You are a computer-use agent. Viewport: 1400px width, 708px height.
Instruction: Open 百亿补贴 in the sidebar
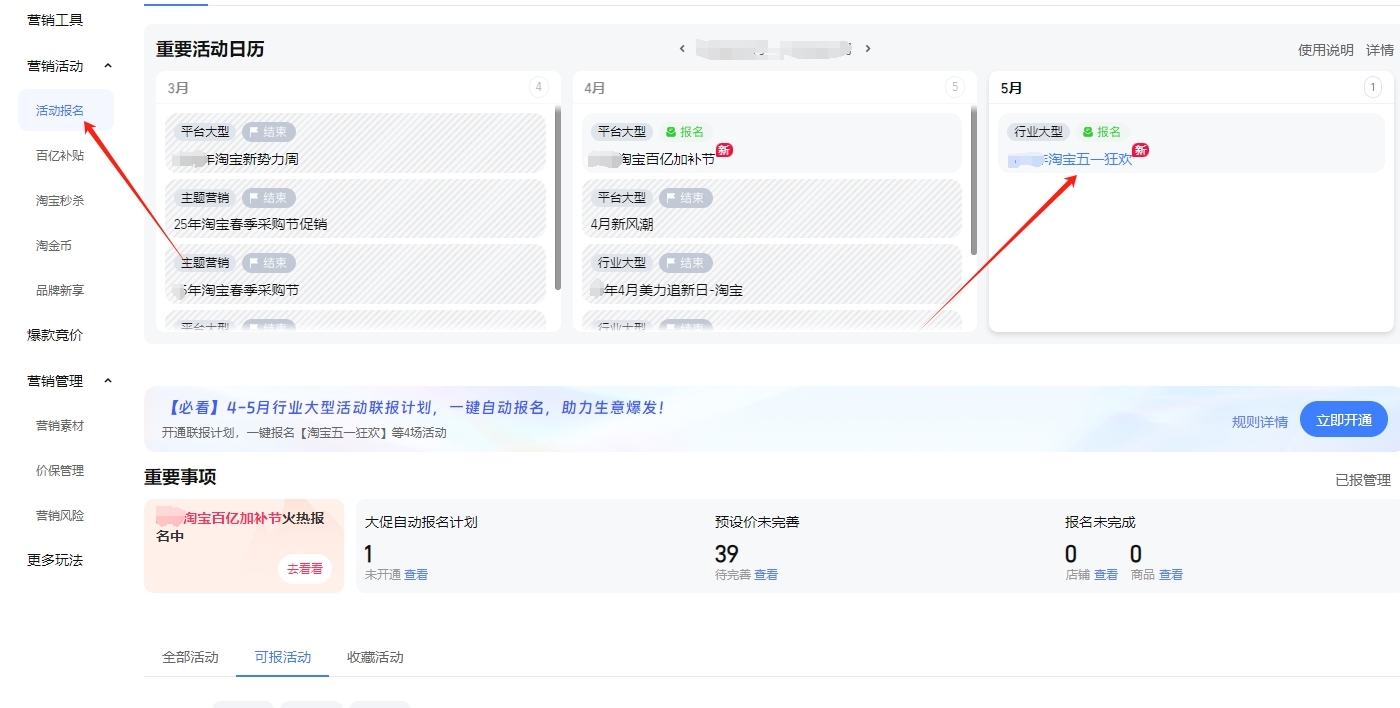click(x=60, y=156)
